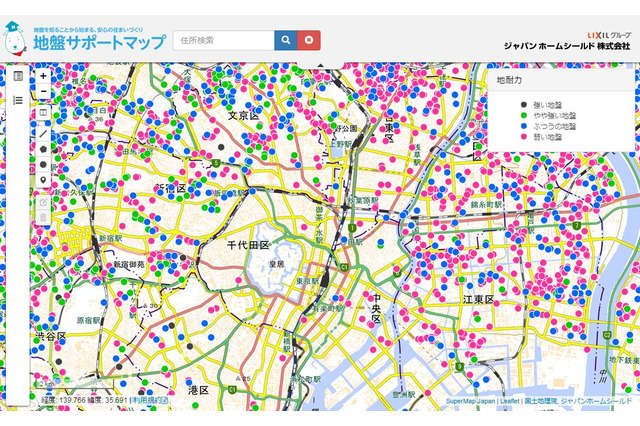This screenshot has height=426, width=640.
Task: Click the black 強い地盤 legend dot
Action: [524, 105]
